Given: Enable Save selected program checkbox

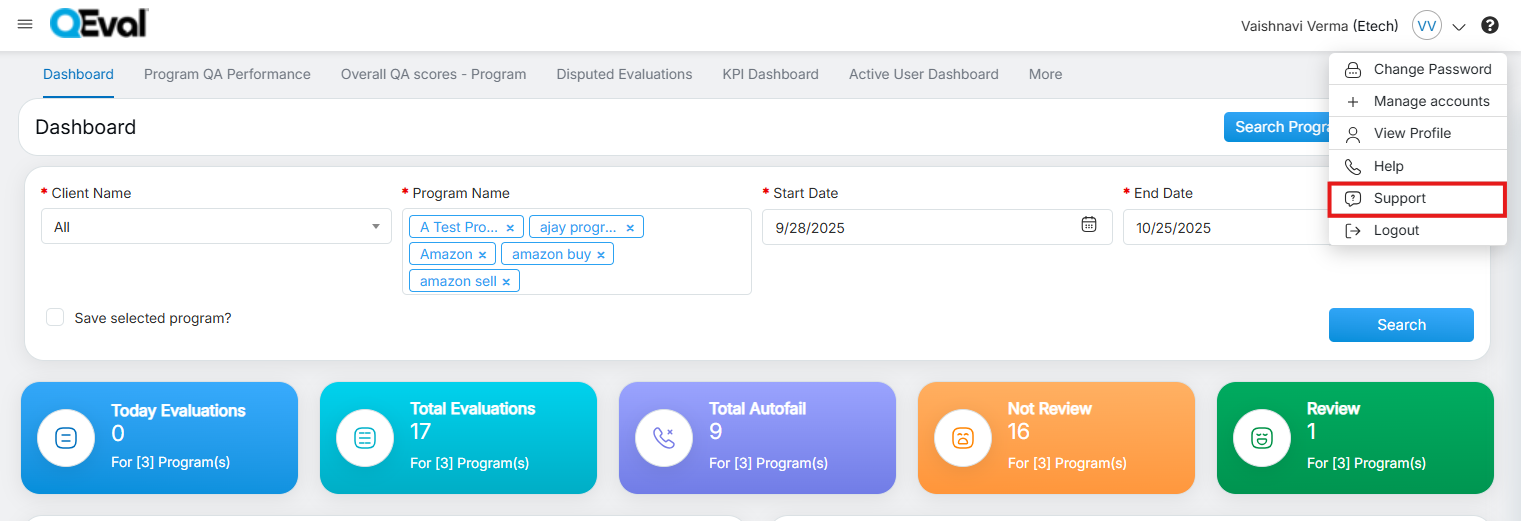Looking at the screenshot, I should point(56,318).
